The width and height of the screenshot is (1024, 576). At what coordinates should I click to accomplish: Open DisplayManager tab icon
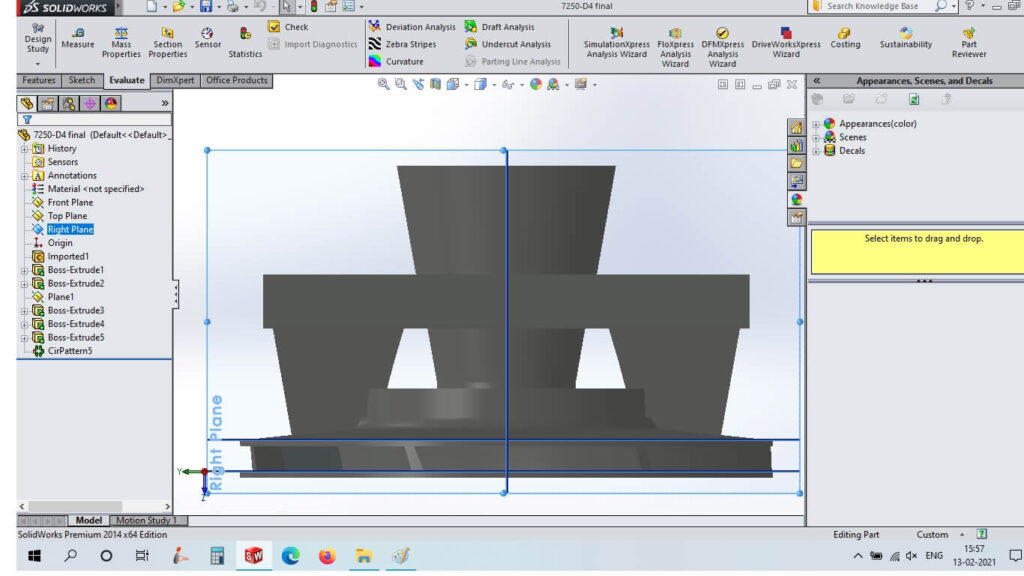(x=110, y=103)
